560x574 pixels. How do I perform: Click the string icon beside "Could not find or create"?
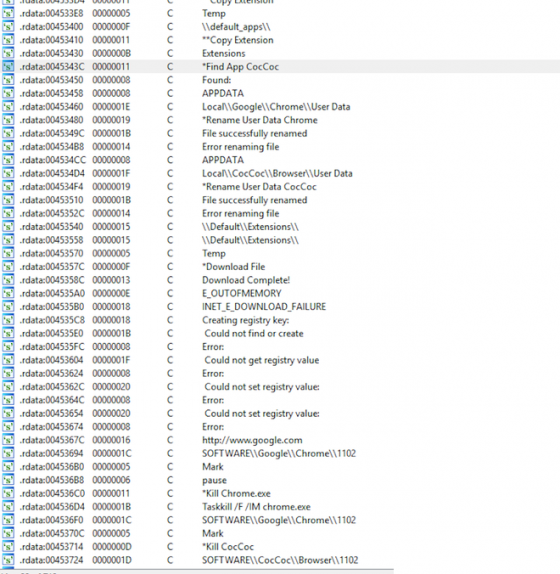point(8,333)
